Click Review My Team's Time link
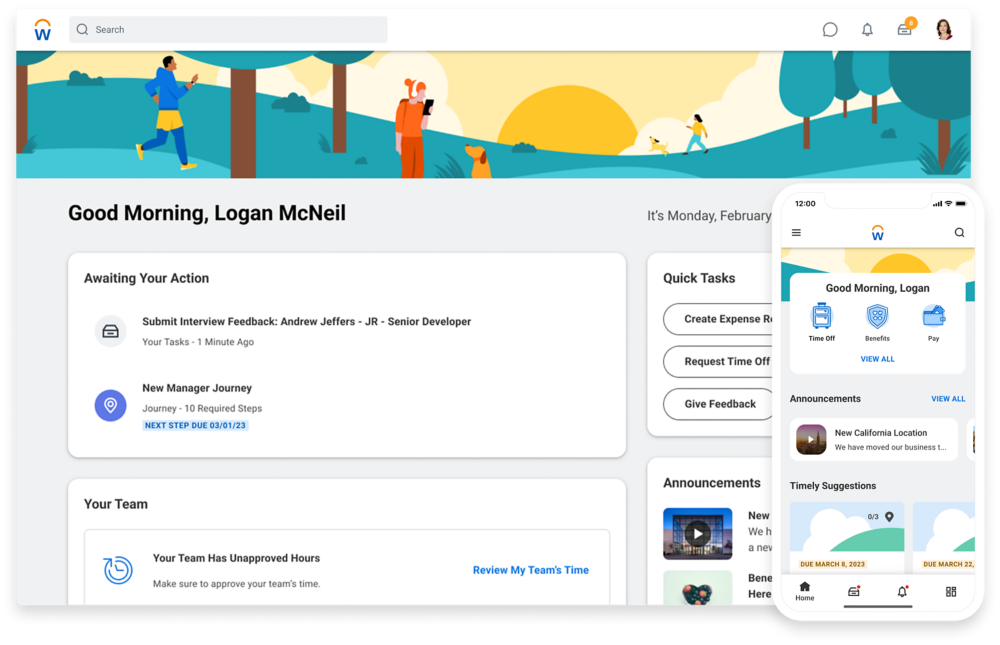The height and width of the screenshot is (645, 1000). [530, 570]
